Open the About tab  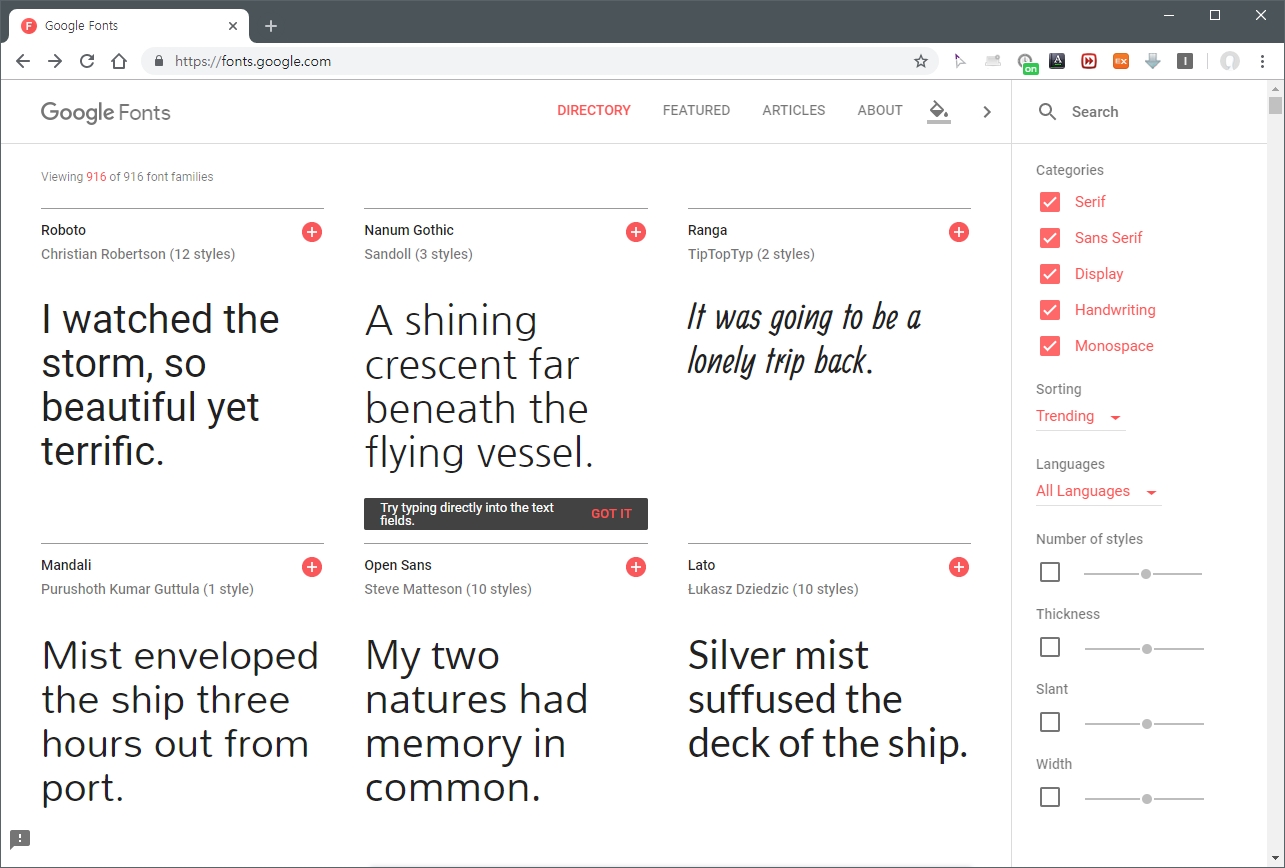tap(880, 111)
